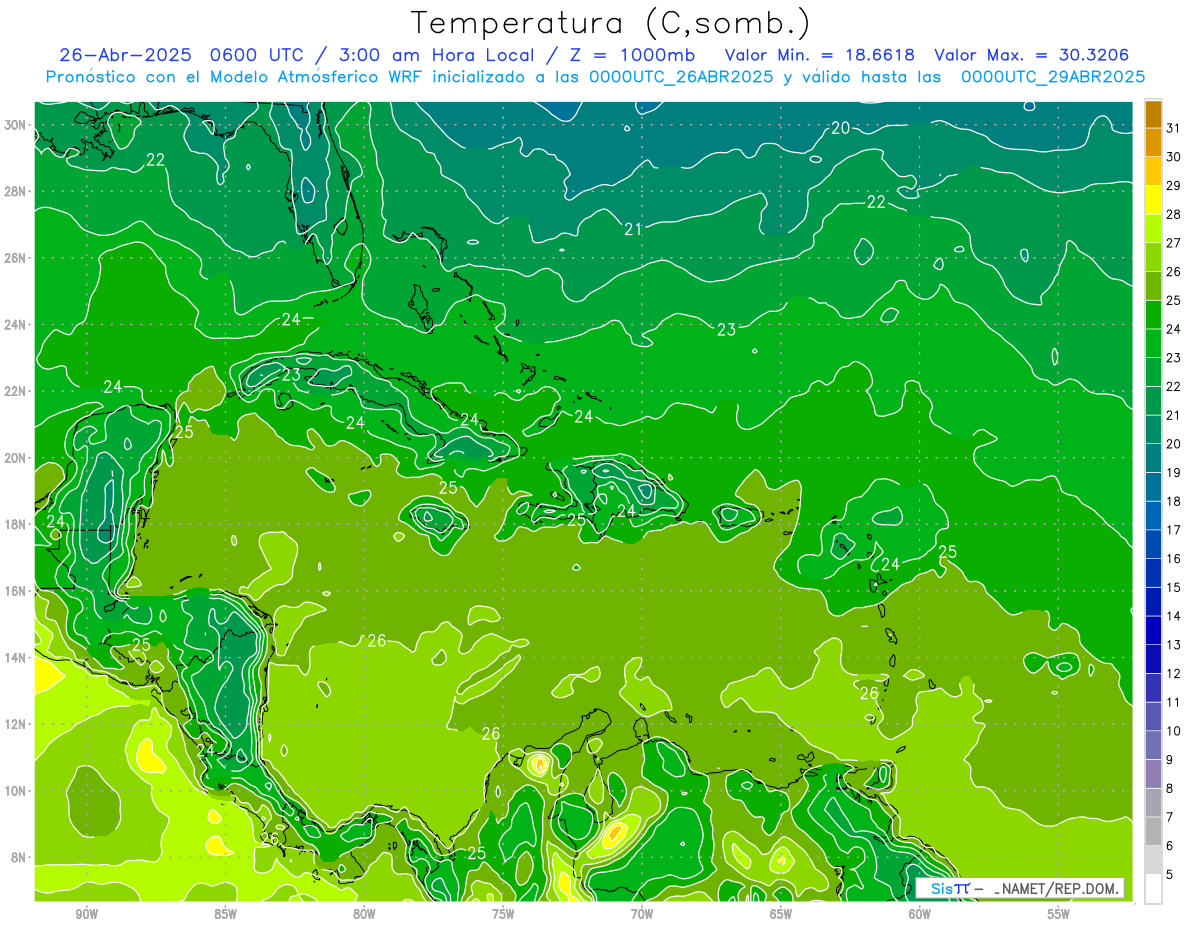Viewport: 1200px width, 927px height.
Task: Click the legend scale number 12
Action: click(x=1174, y=673)
